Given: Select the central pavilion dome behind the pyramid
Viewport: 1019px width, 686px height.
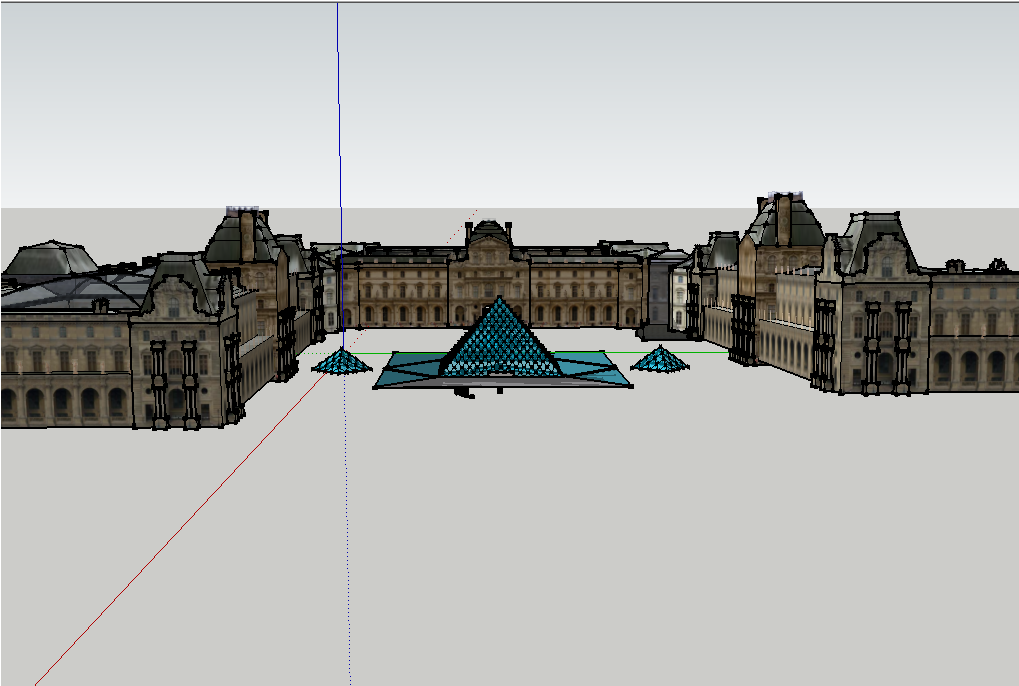Looking at the screenshot, I should 489,232.
